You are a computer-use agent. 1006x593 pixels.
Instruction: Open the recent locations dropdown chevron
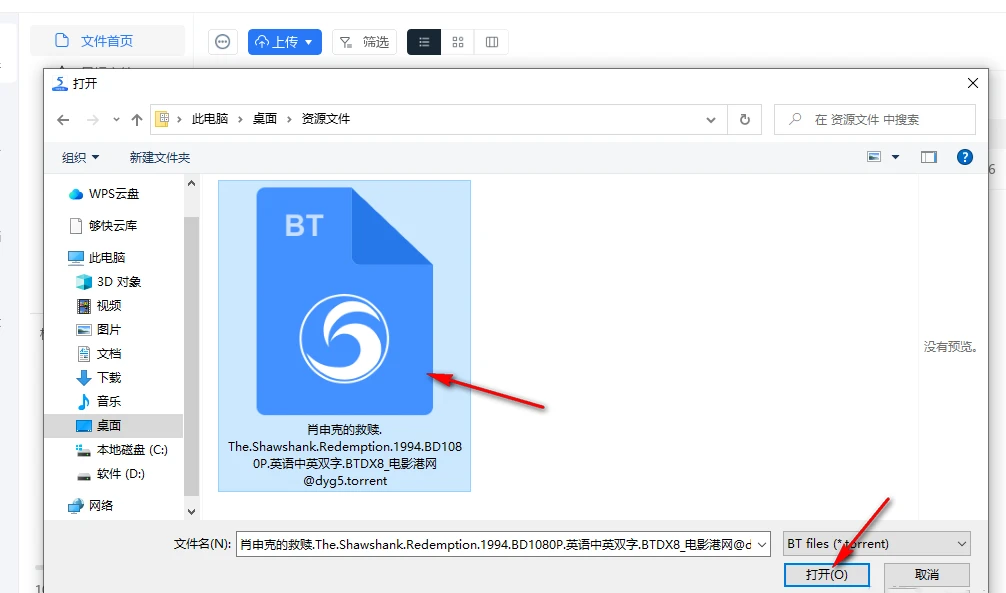[x=116, y=120]
